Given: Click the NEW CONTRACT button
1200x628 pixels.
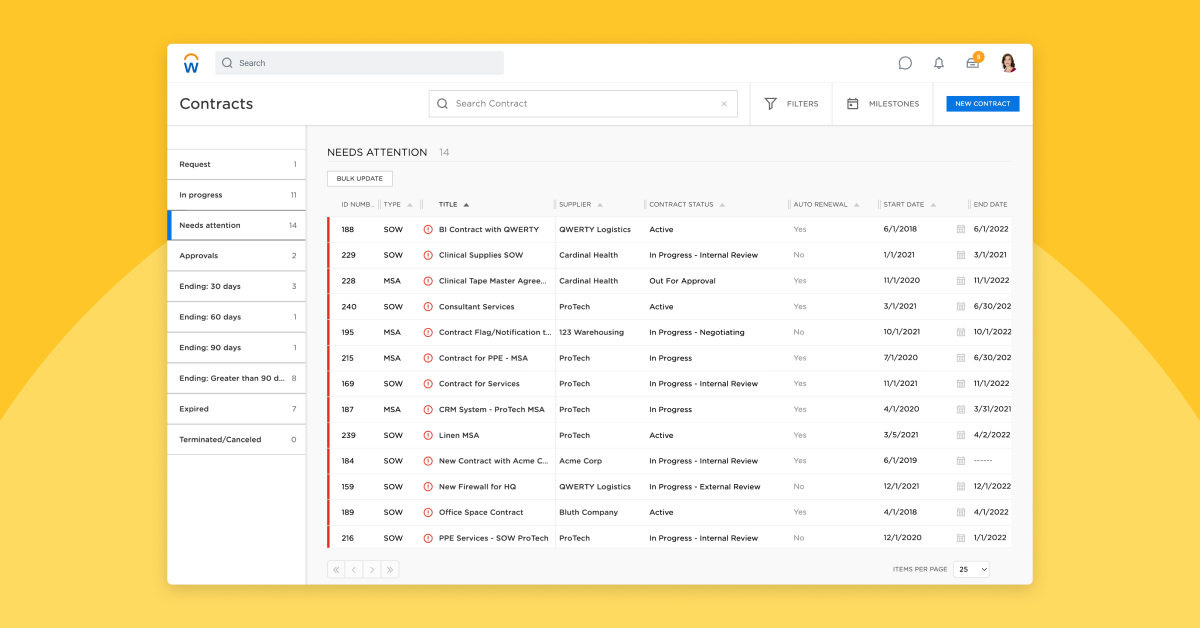Looking at the screenshot, I should [x=982, y=103].
